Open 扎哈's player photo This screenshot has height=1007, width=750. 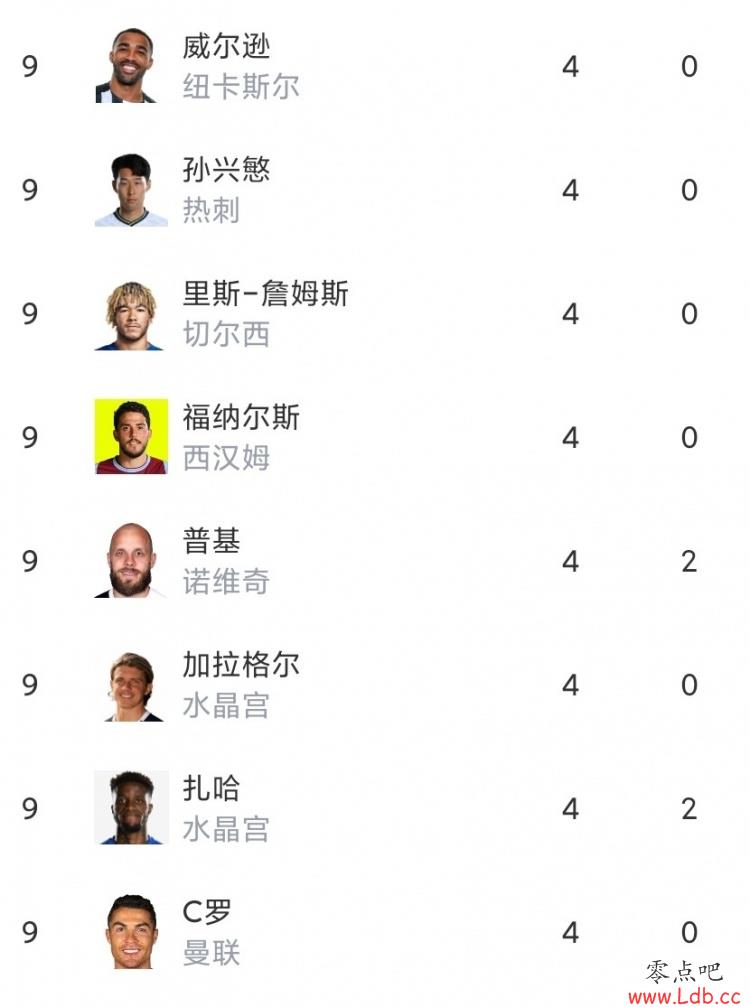click(131, 808)
